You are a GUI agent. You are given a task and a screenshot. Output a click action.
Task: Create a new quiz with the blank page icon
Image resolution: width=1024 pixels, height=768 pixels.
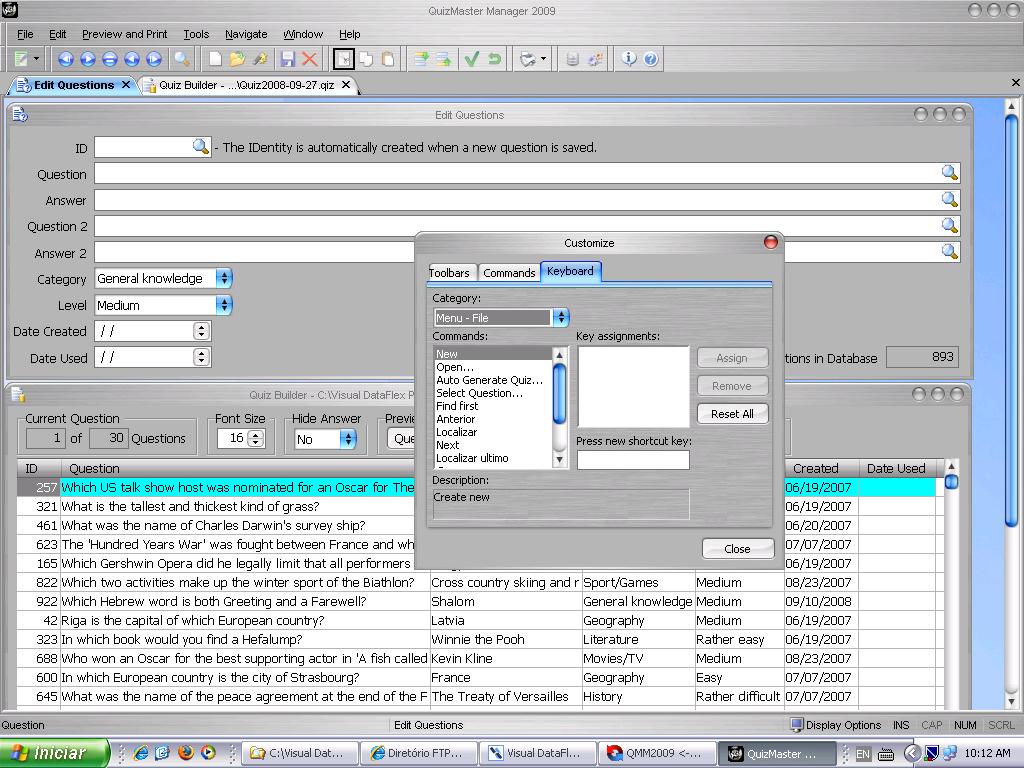(x=215, y=59)
